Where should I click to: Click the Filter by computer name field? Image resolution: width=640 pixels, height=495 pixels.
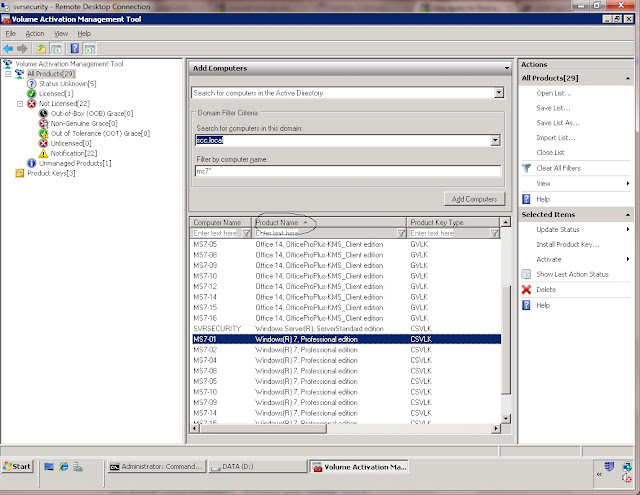pyautogui.click(x=348, y=171)
